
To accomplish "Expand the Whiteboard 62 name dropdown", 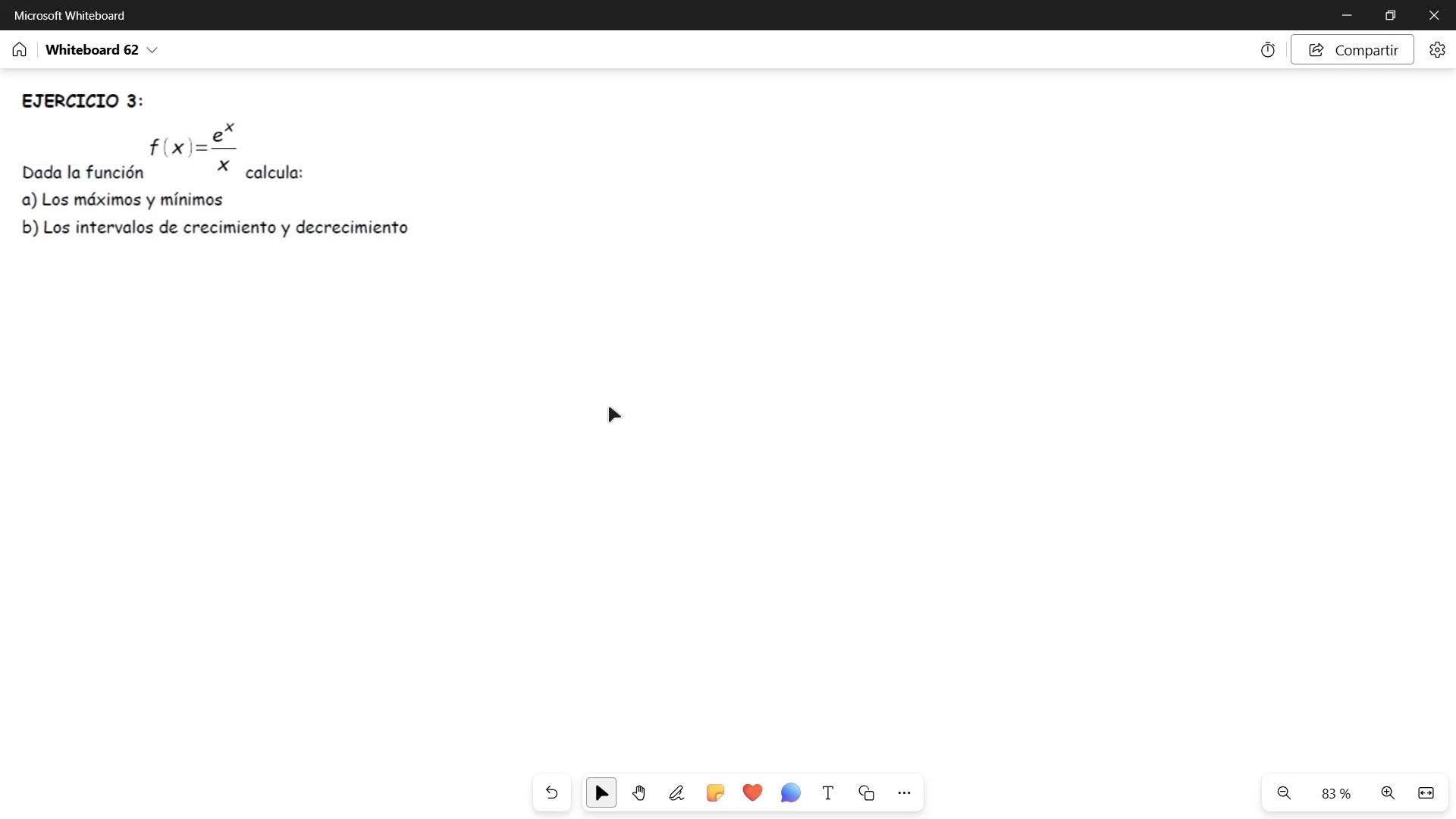I will [x=152, y=50].
